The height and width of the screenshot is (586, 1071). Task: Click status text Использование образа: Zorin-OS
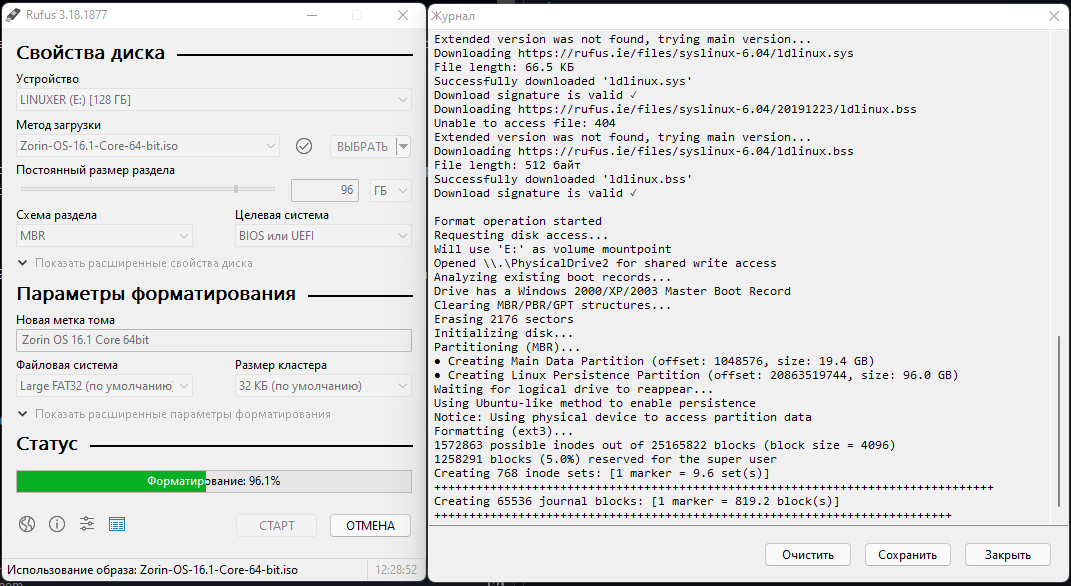click(x=152, y=570)
